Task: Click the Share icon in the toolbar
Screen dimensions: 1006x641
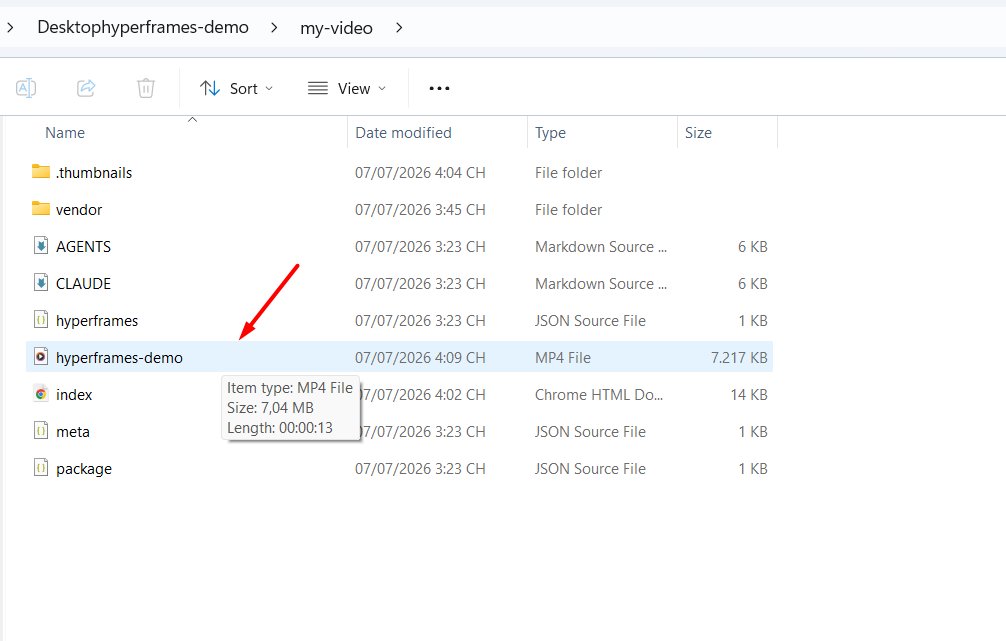Action: tap(86, 88)
